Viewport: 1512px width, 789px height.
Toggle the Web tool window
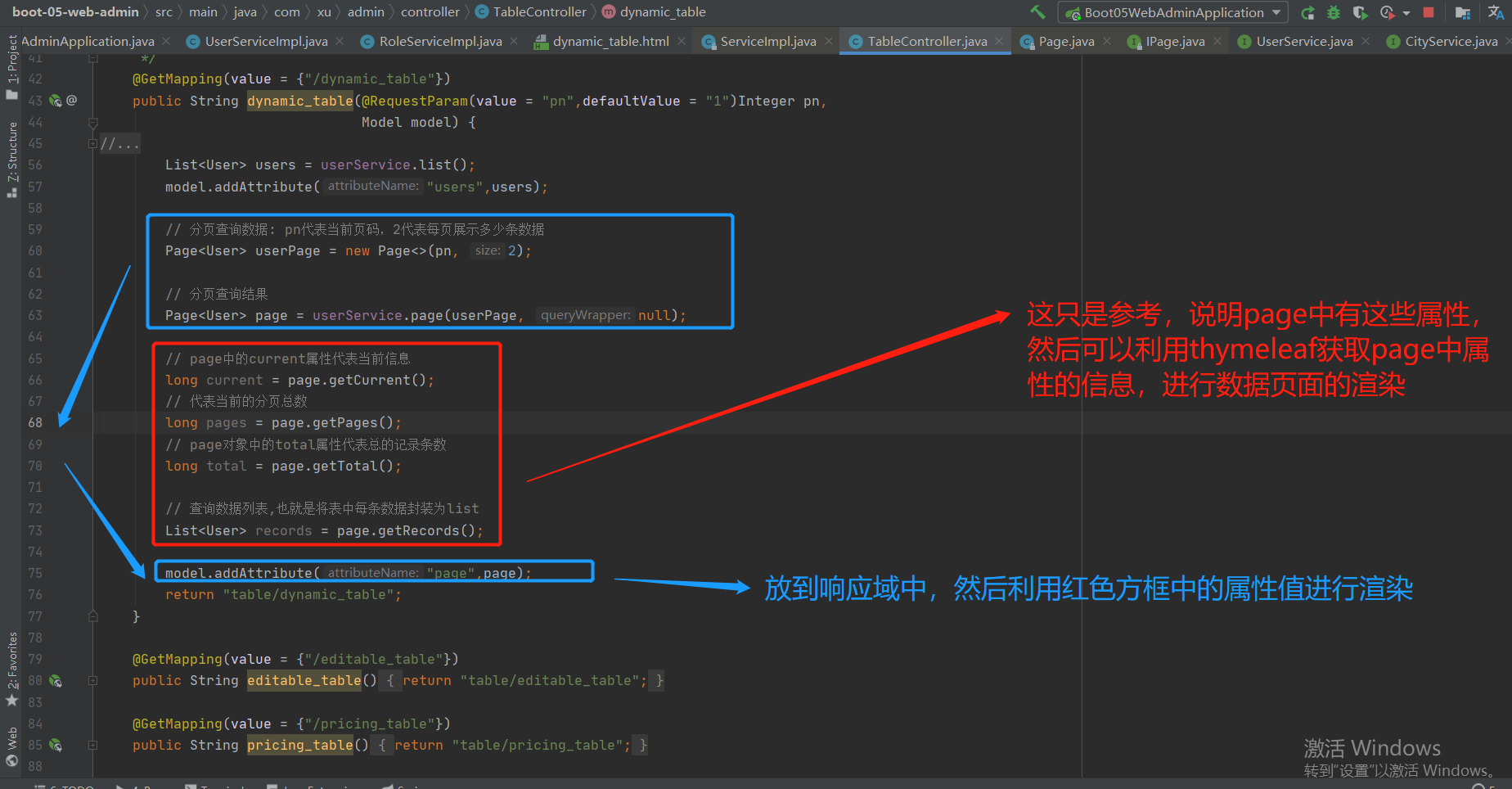(x=11, y=746)
